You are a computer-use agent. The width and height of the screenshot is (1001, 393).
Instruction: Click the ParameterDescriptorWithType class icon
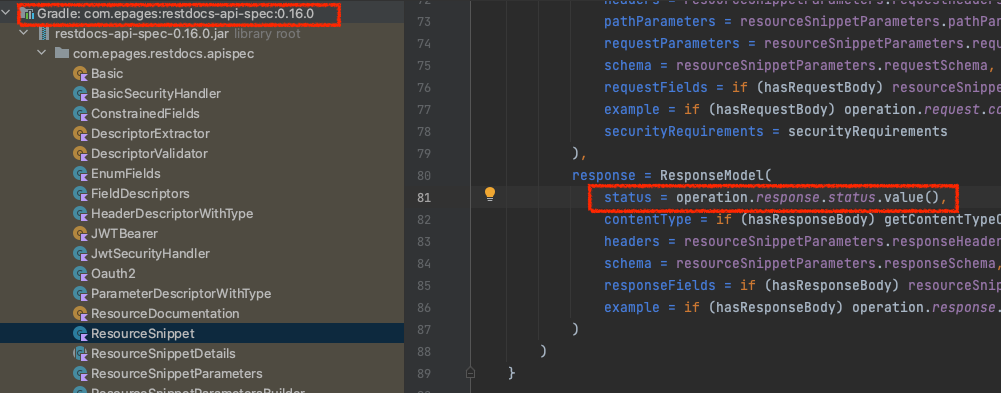pos(80,294)
